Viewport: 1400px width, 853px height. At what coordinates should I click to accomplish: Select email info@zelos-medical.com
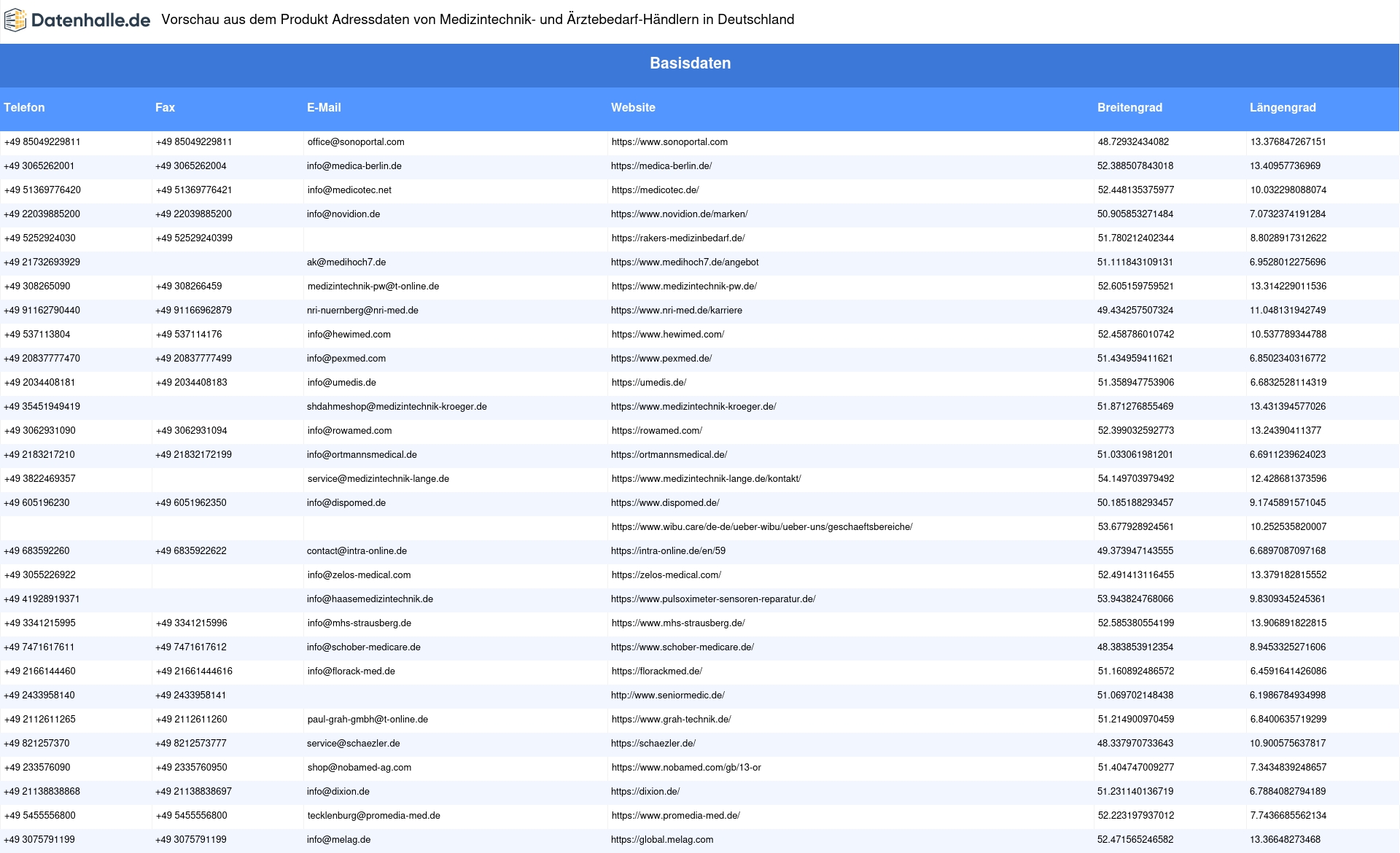(x=359, y=575)
